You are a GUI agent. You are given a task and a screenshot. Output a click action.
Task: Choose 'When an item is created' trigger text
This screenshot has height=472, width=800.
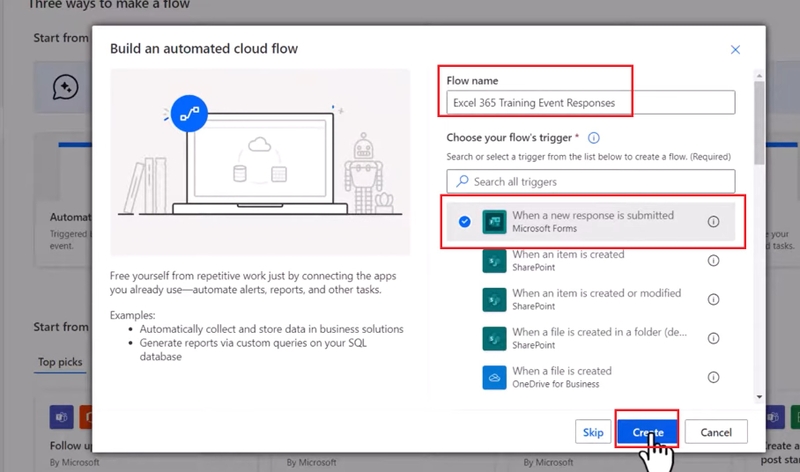click(568, 254)
